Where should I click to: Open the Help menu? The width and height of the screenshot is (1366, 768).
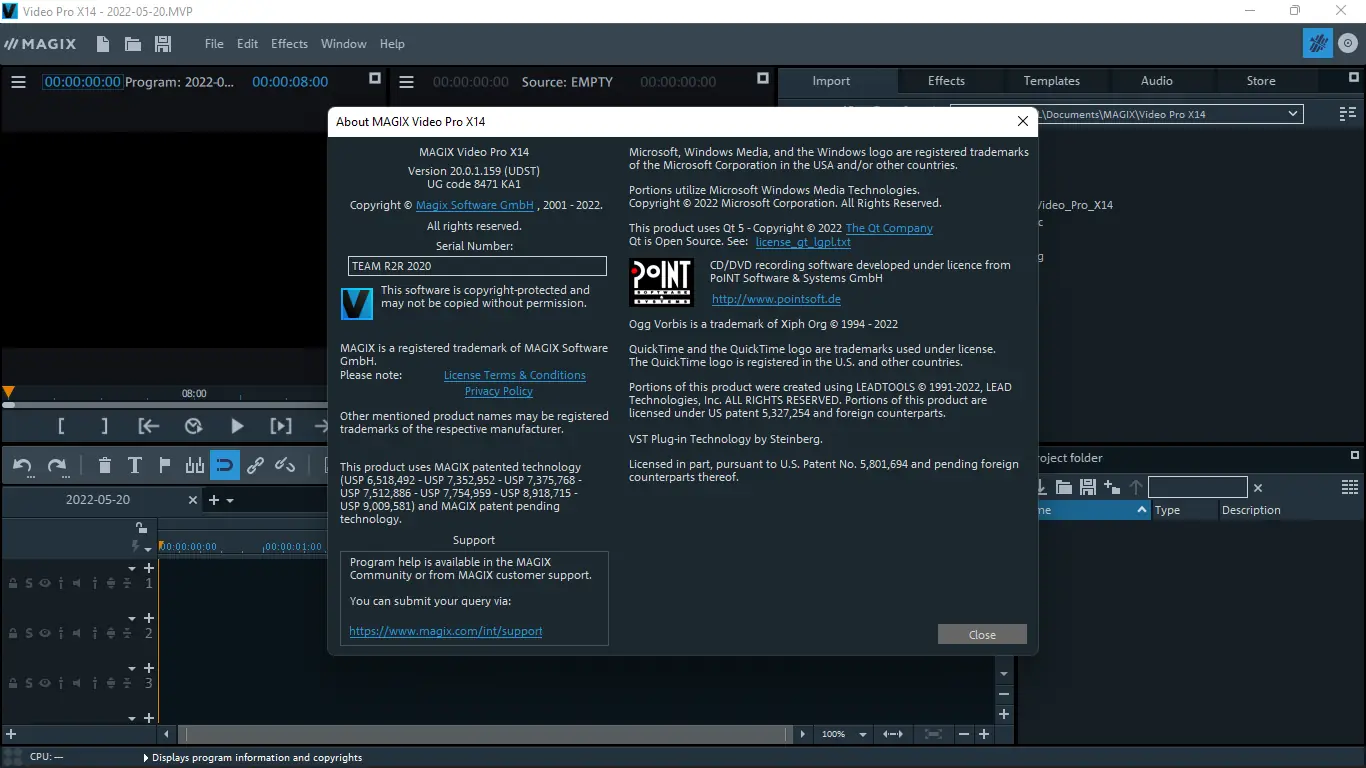point(392,44)
